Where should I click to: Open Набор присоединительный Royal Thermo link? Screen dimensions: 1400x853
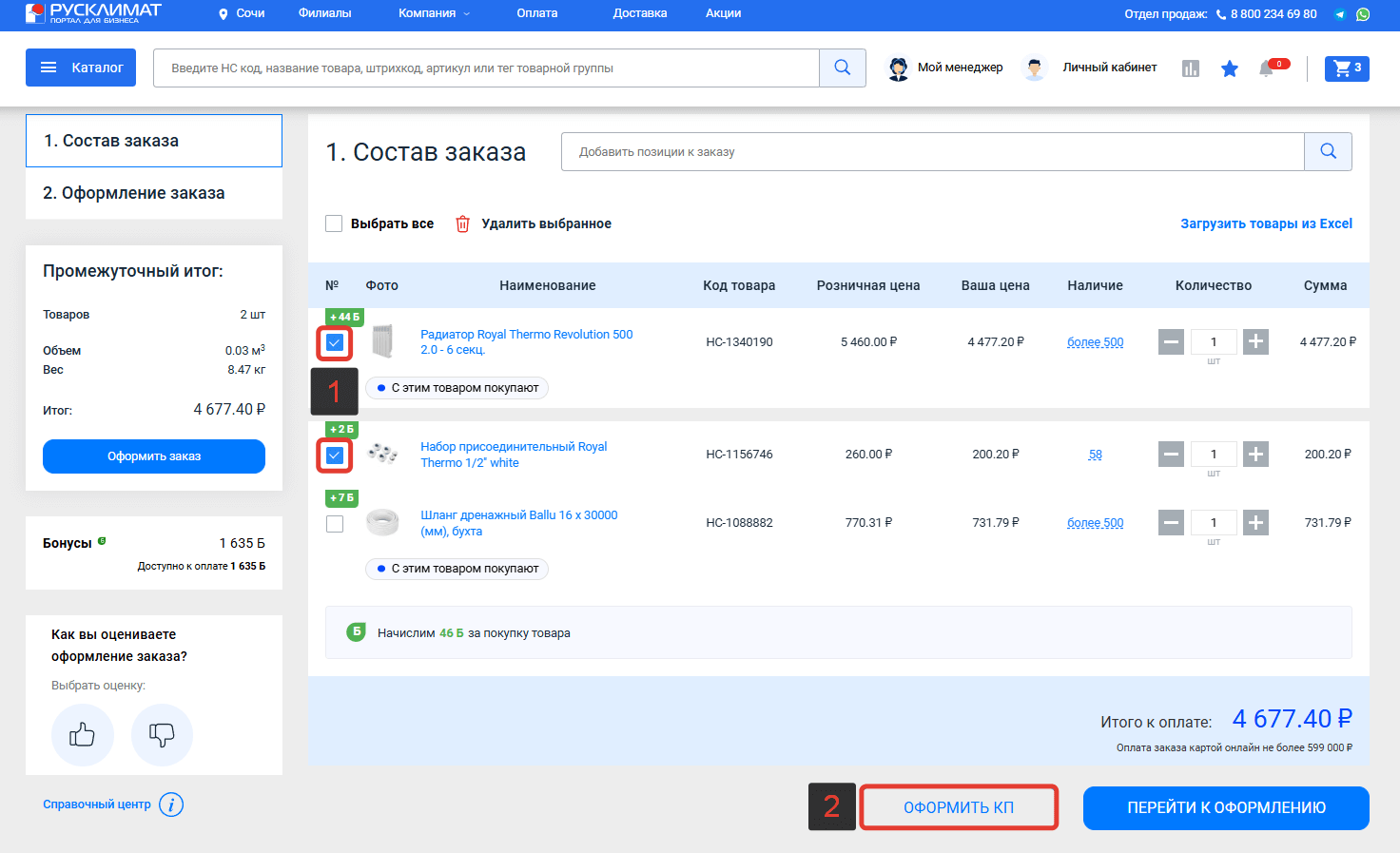514,455
